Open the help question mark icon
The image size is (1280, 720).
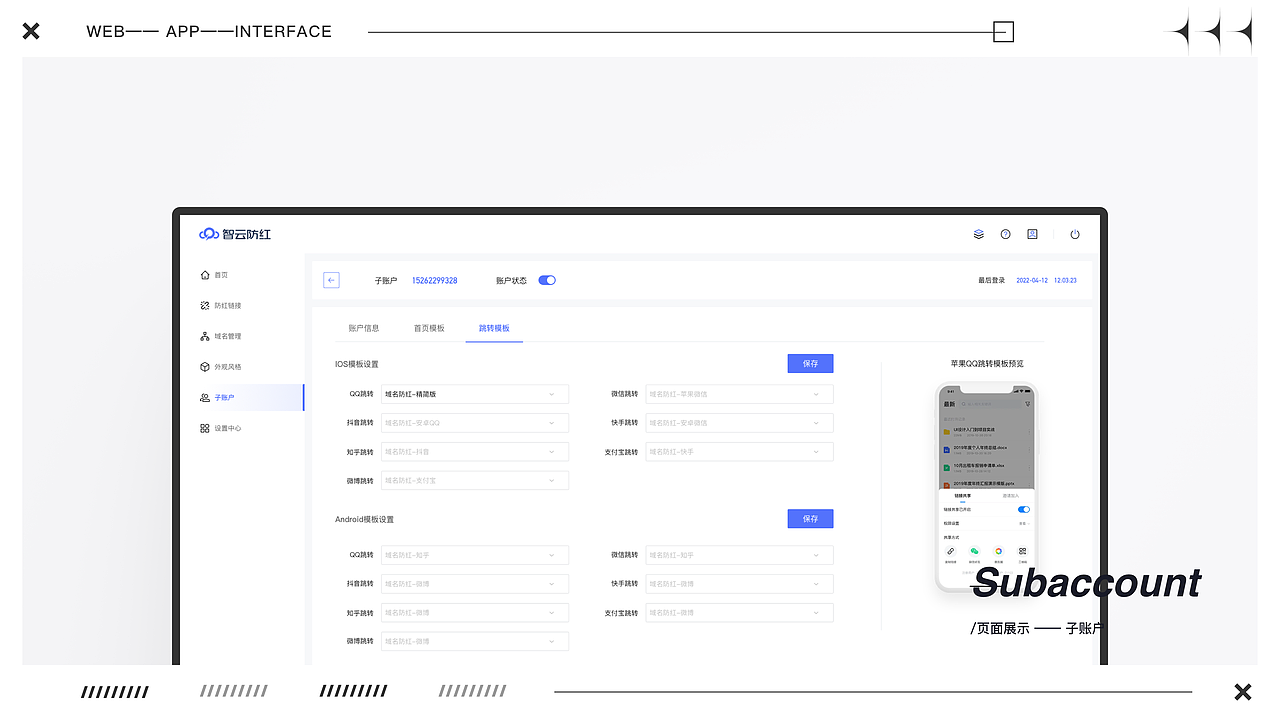(1005, 234)
